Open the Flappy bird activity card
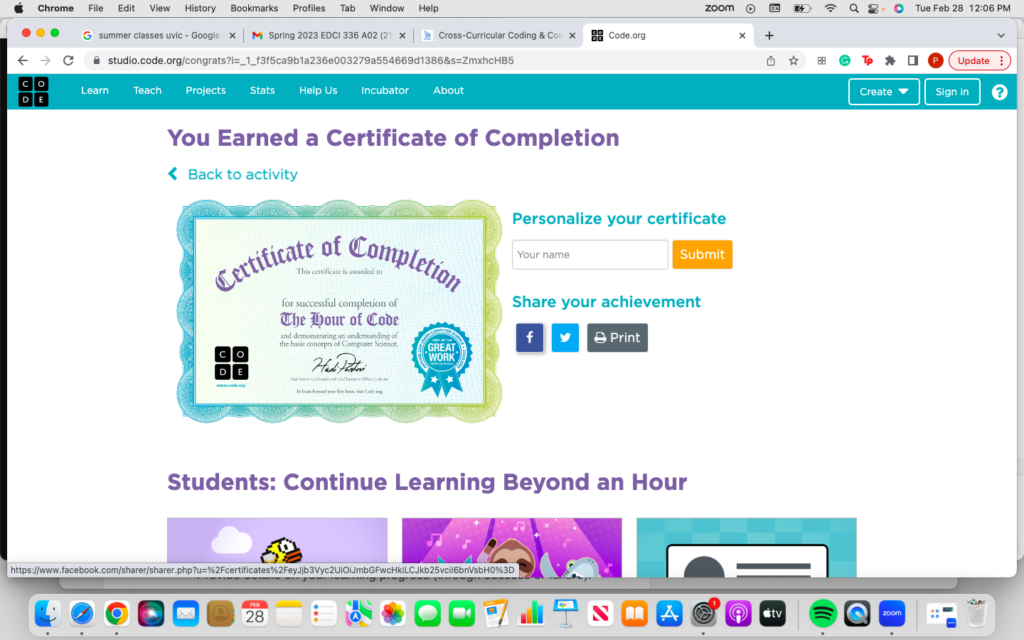The image size is (1024, 640). pyautogui.click(x=277, y=547)
